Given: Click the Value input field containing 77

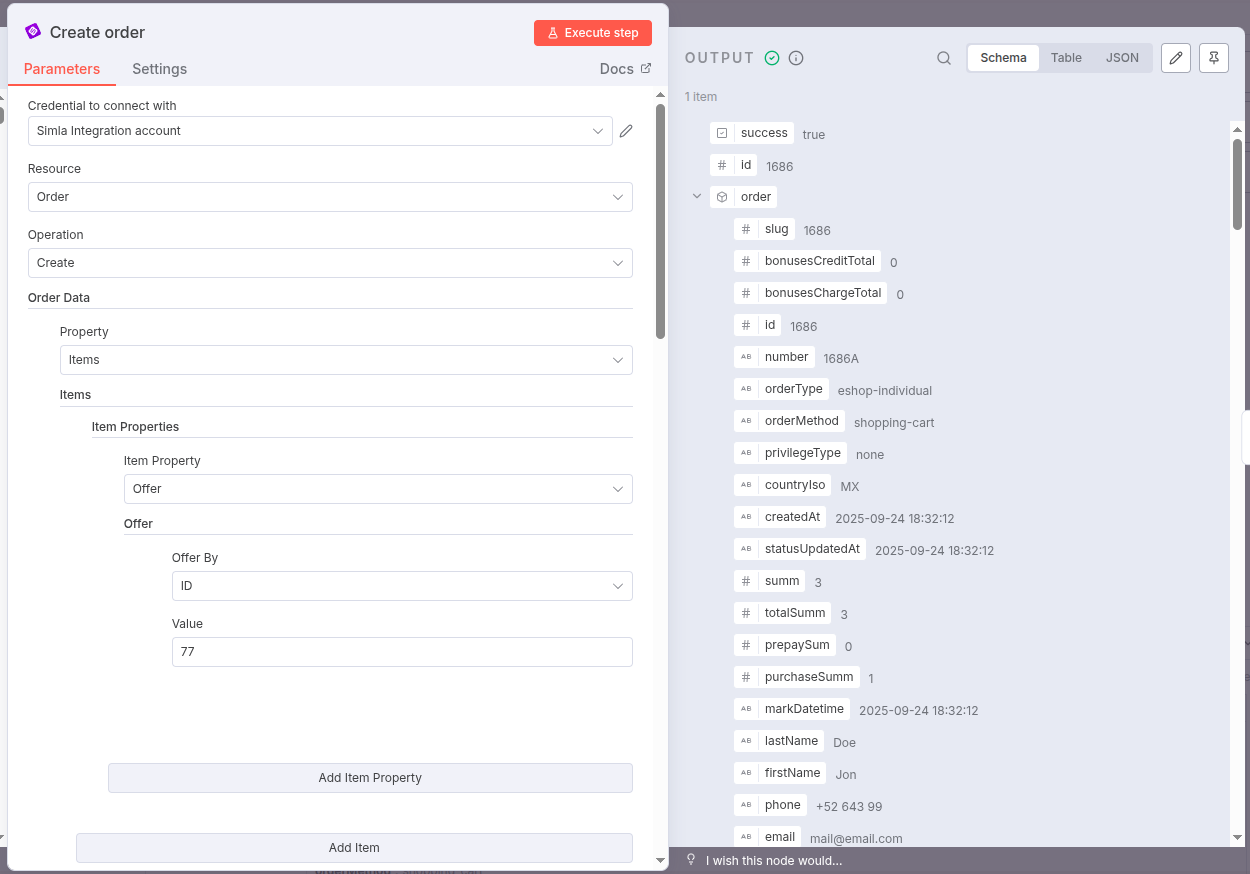Looking at the screenshot, I should pos(402,652).
